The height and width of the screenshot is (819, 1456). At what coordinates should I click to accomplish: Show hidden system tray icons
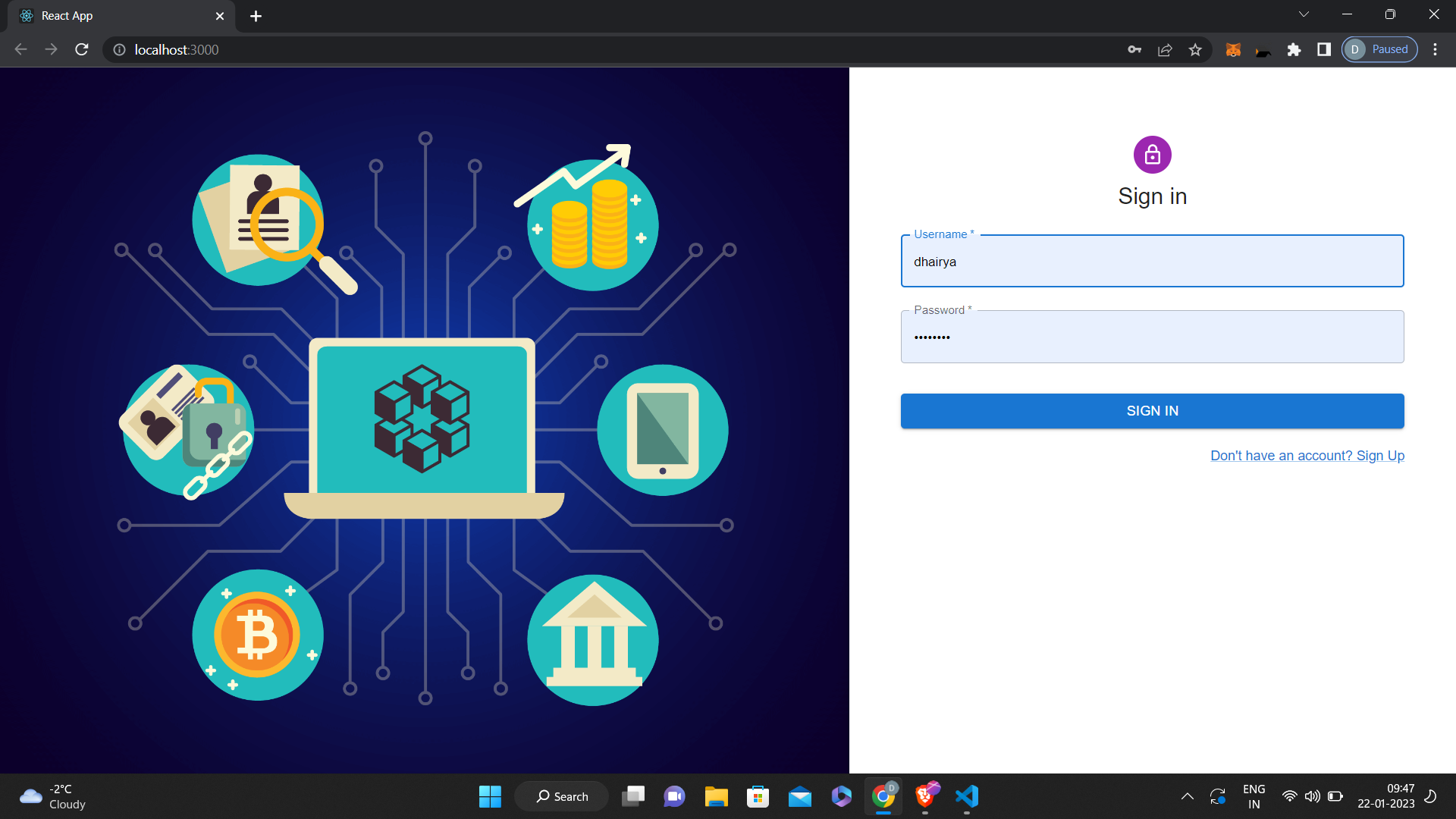pyautogui.click(x=1187, y=796)
